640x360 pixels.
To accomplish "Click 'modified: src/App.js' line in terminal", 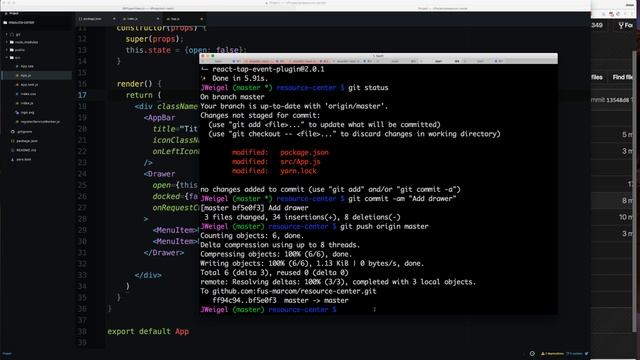I will [276, 162].
